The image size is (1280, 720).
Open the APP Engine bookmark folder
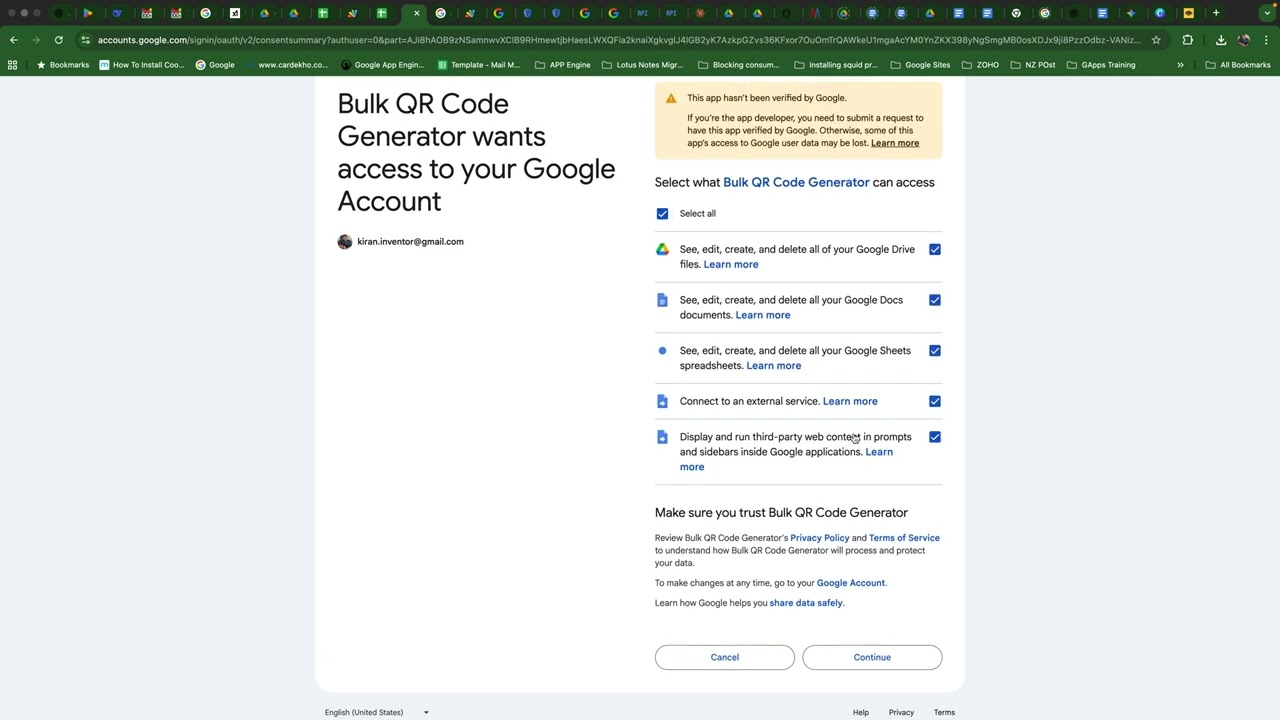tap(563, 65)
